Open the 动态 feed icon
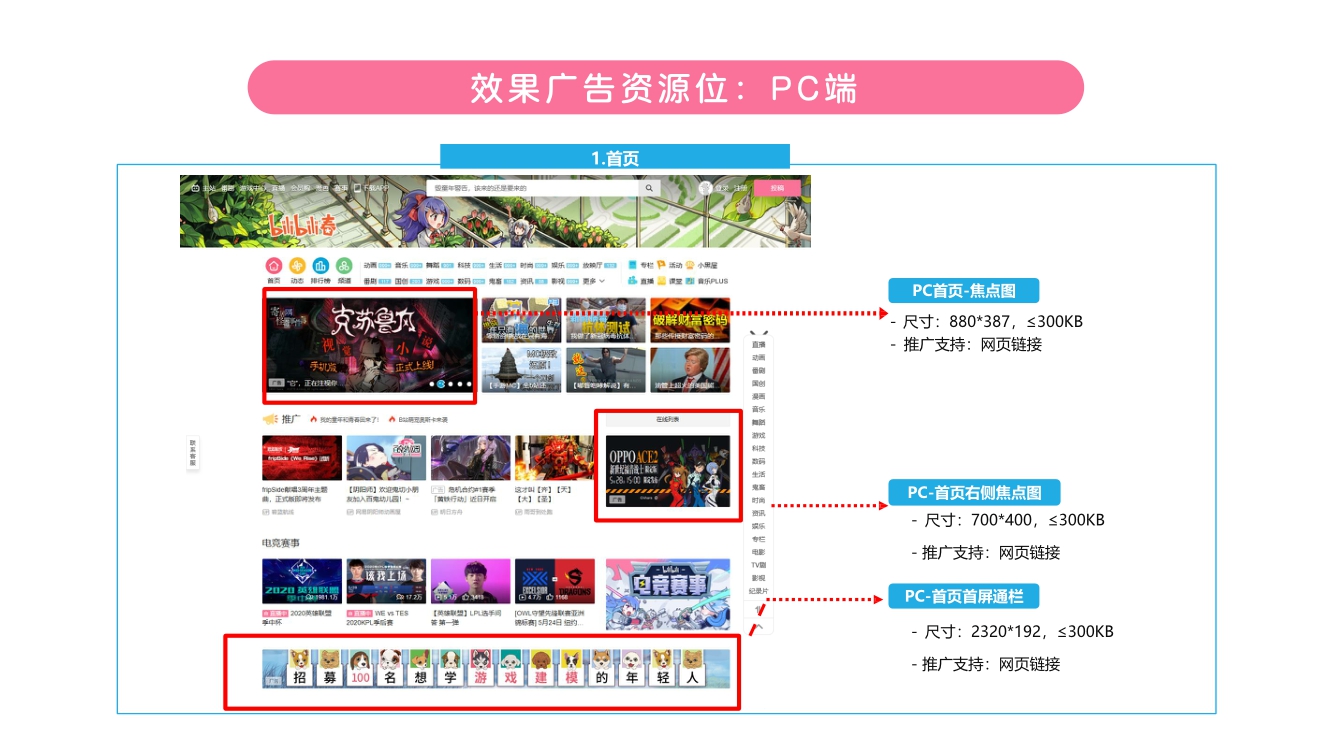 click(x=297, y=266)
